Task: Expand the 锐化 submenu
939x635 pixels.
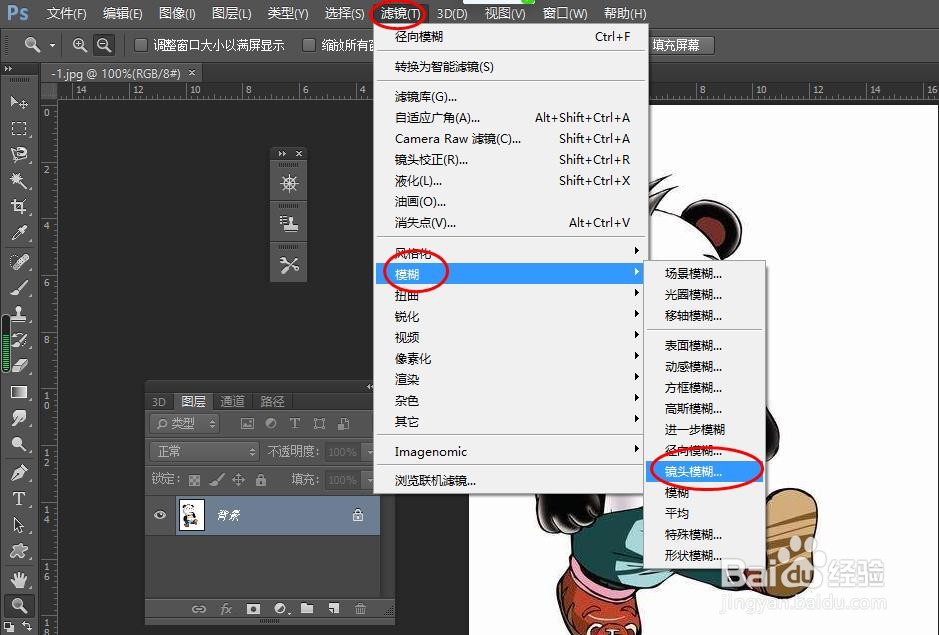Action: 508,316
